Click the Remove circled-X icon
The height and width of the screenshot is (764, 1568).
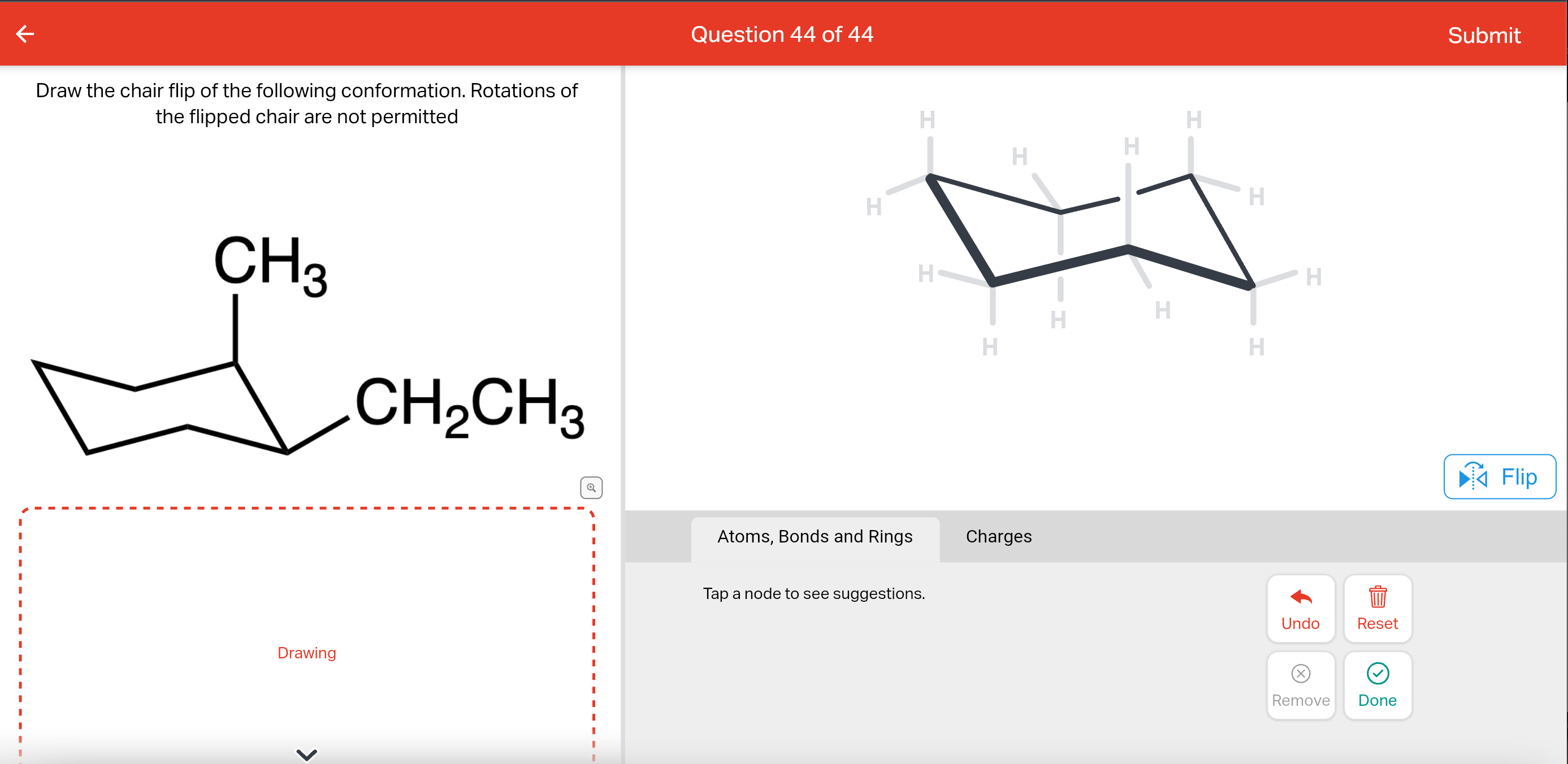[x=1300, y=674]
